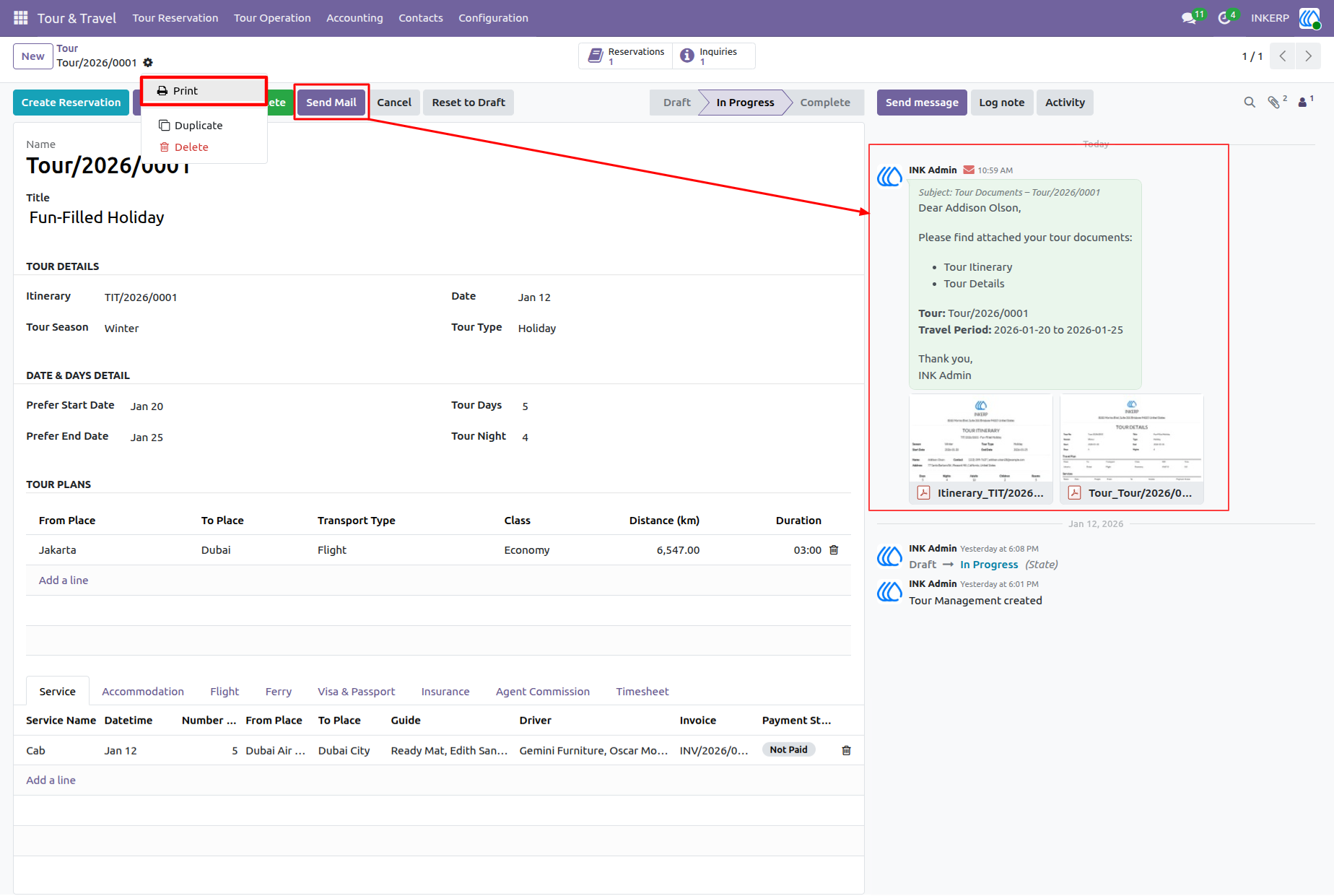This screenshot has height=896, width=1334.
Task: Open followers person icon in chatter
Action: pos(1302,103)
